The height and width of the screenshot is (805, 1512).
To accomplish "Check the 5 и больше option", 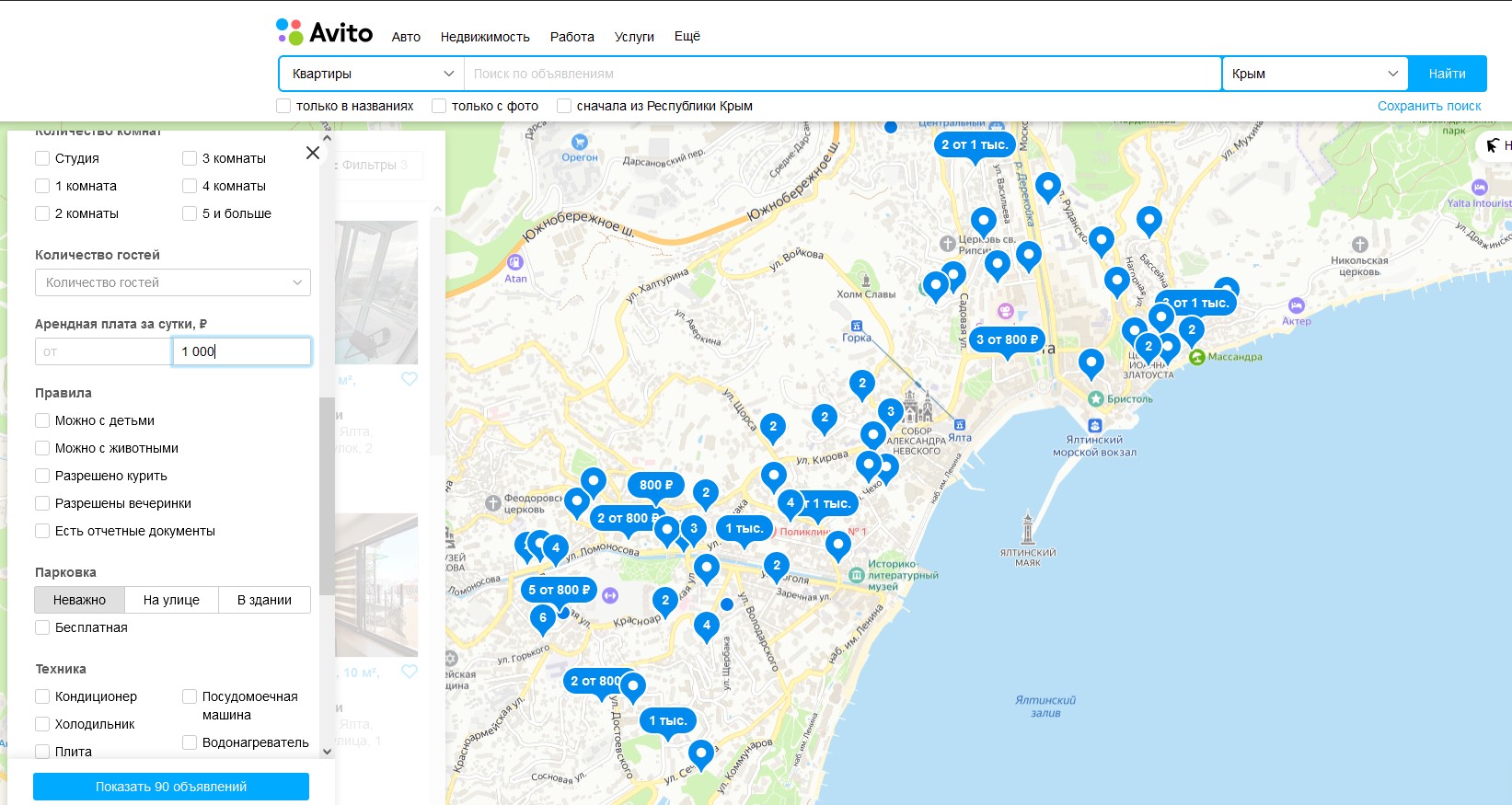I will [x=190, y=213].
